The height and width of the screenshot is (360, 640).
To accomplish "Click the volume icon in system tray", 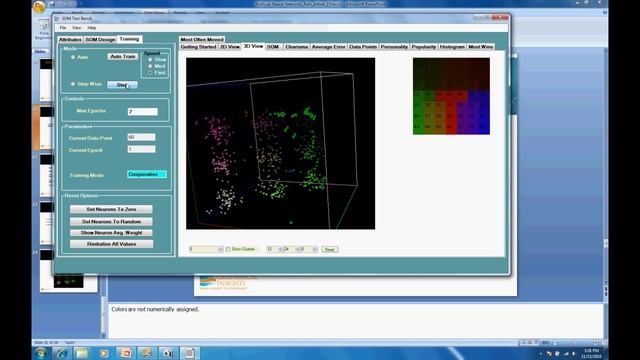I will point(573,354).
